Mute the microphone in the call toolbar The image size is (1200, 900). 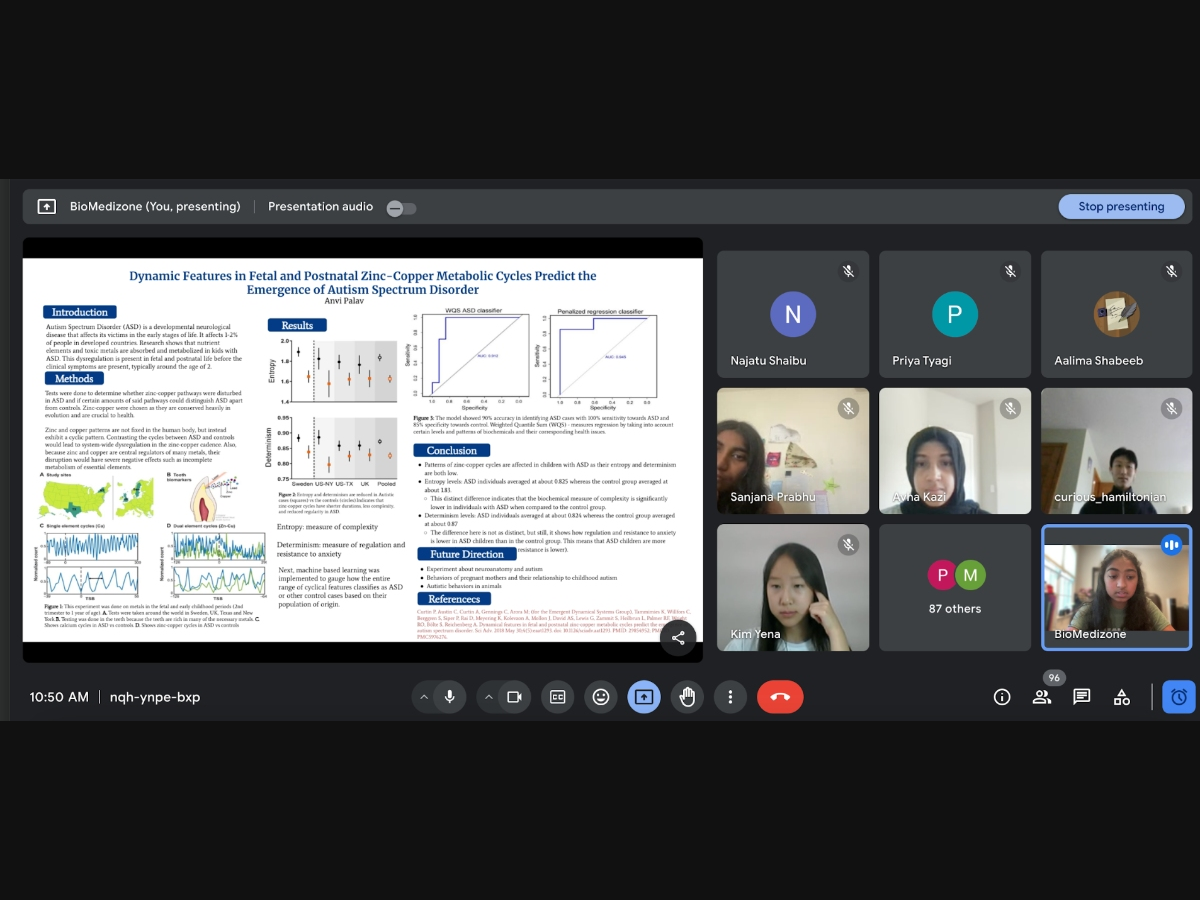[450, 697]
